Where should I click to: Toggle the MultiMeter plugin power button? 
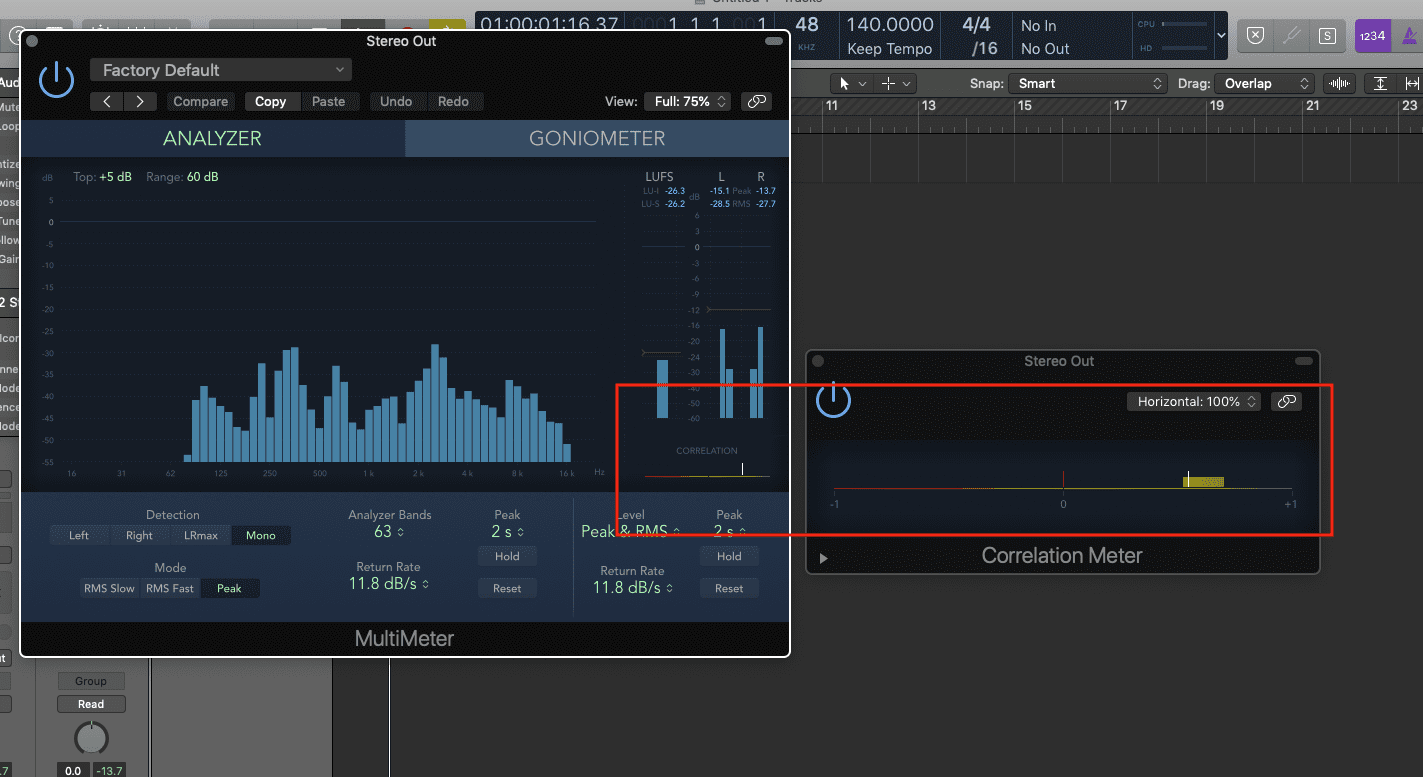[x=56, y=79]
